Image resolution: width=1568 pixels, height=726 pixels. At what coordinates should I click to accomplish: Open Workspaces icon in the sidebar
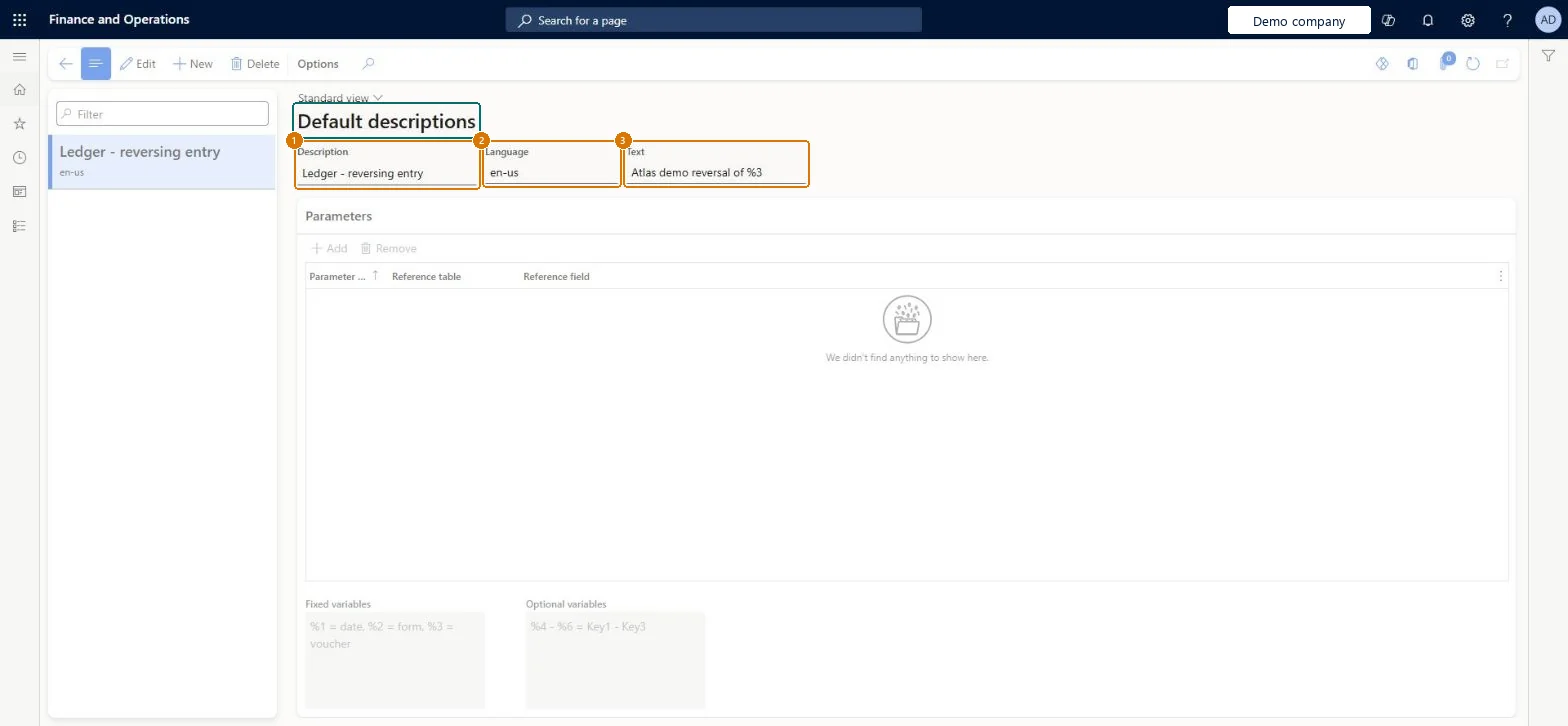(19, 192)
